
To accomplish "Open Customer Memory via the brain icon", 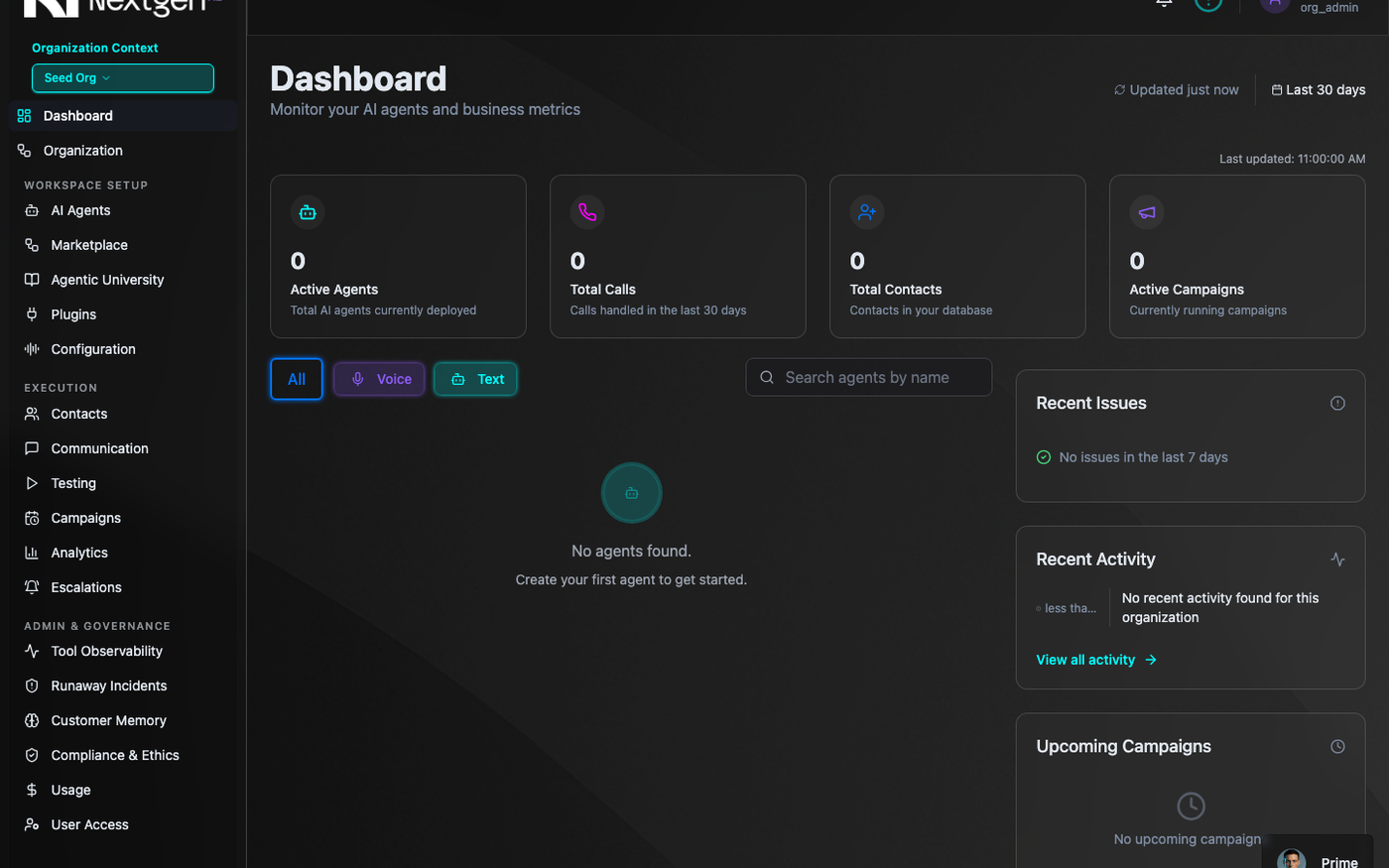I will (x=32, y=720).
